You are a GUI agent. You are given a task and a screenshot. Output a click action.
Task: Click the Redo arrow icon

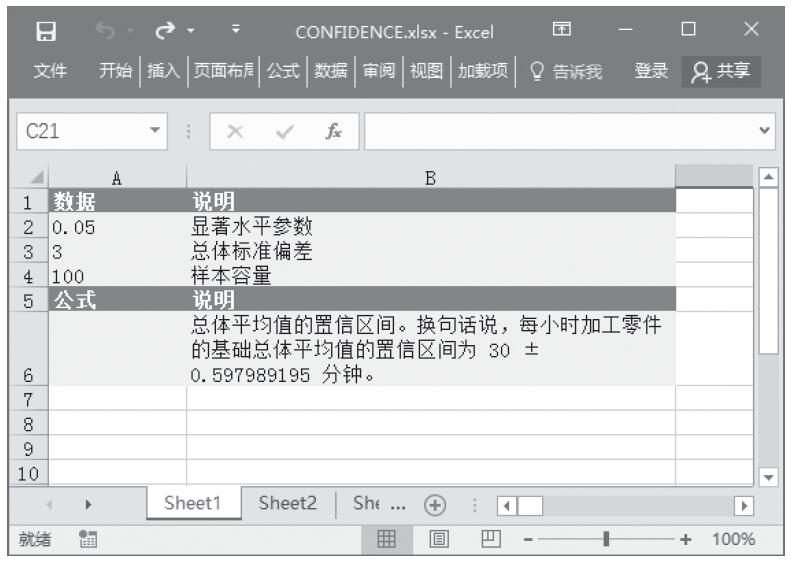158,32
